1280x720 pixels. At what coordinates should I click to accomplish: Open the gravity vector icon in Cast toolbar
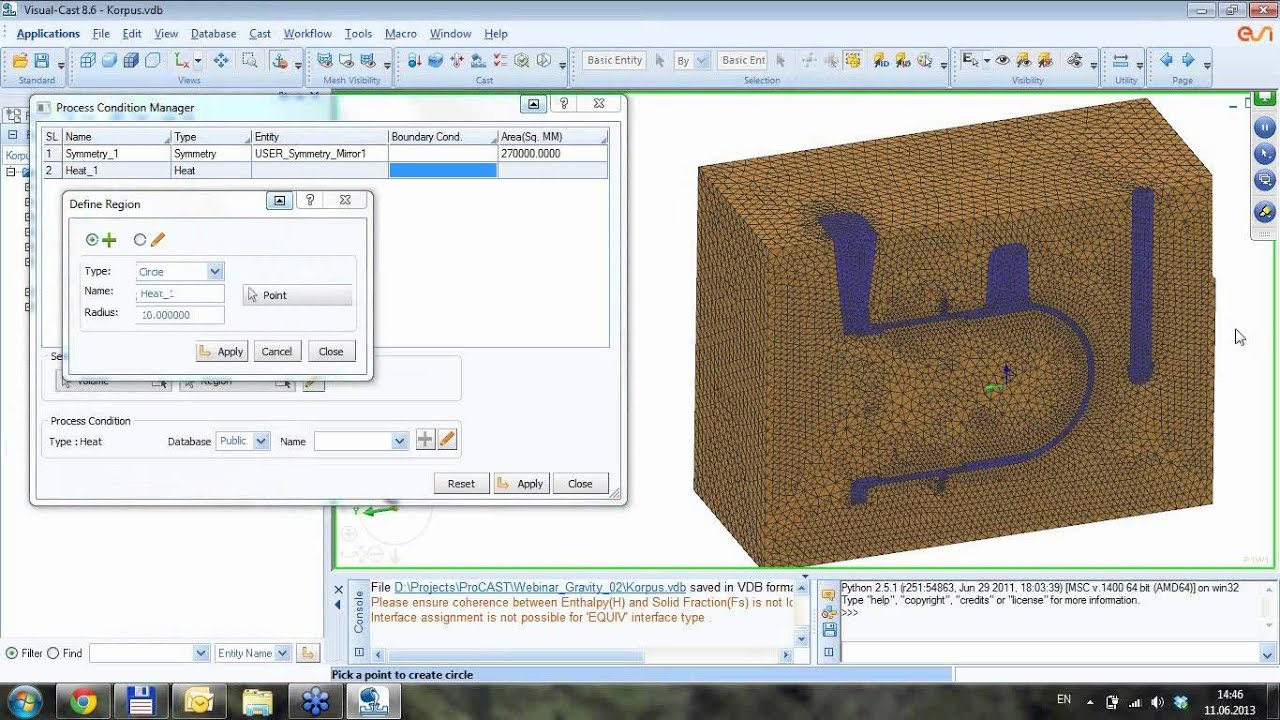point(414,61)
